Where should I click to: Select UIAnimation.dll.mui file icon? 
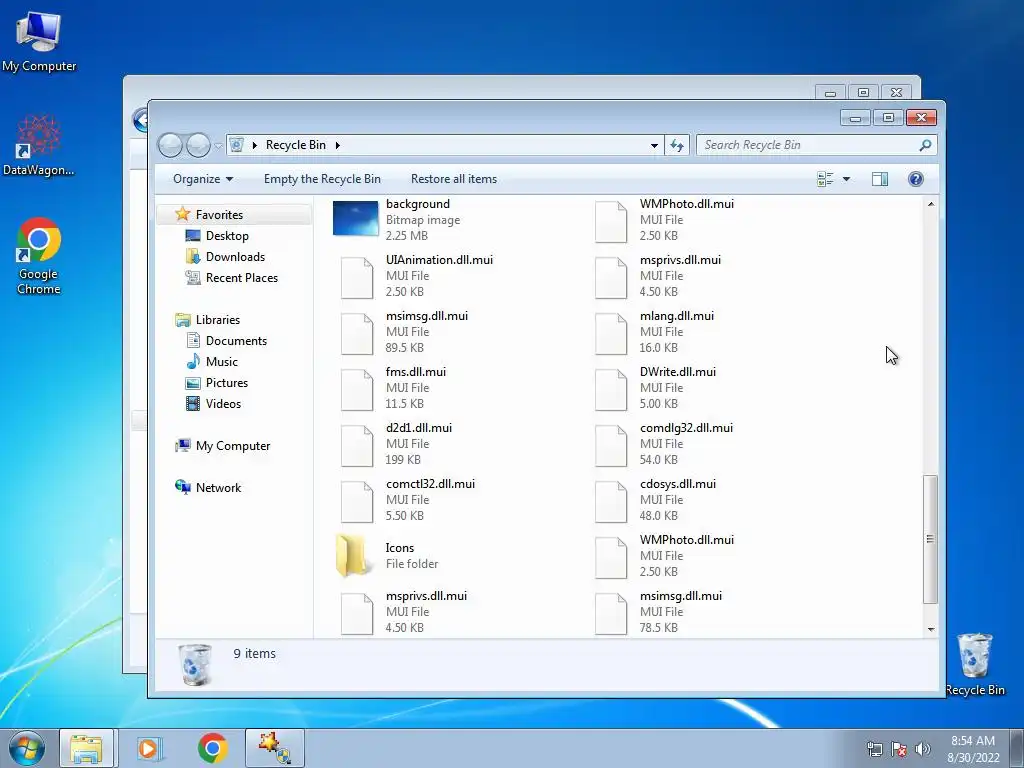pos(357,278)
